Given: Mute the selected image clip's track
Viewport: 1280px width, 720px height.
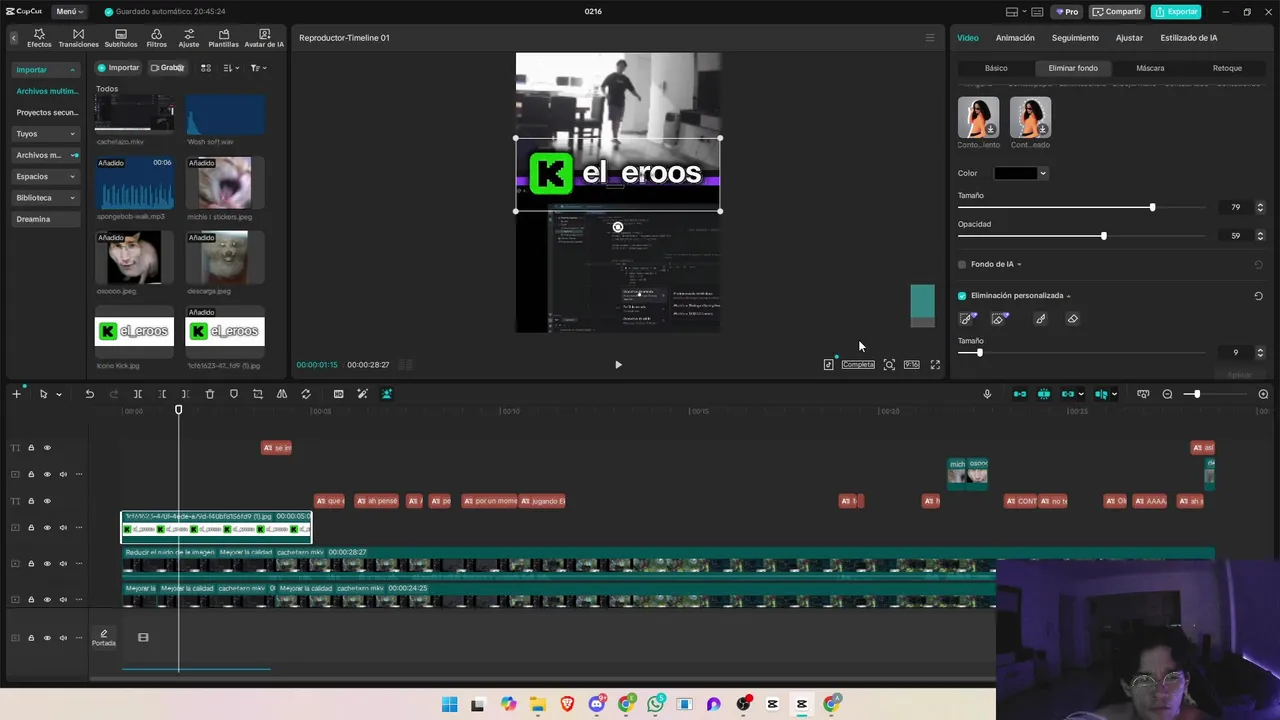Looking at the screenshot, I should coord(63,528).
